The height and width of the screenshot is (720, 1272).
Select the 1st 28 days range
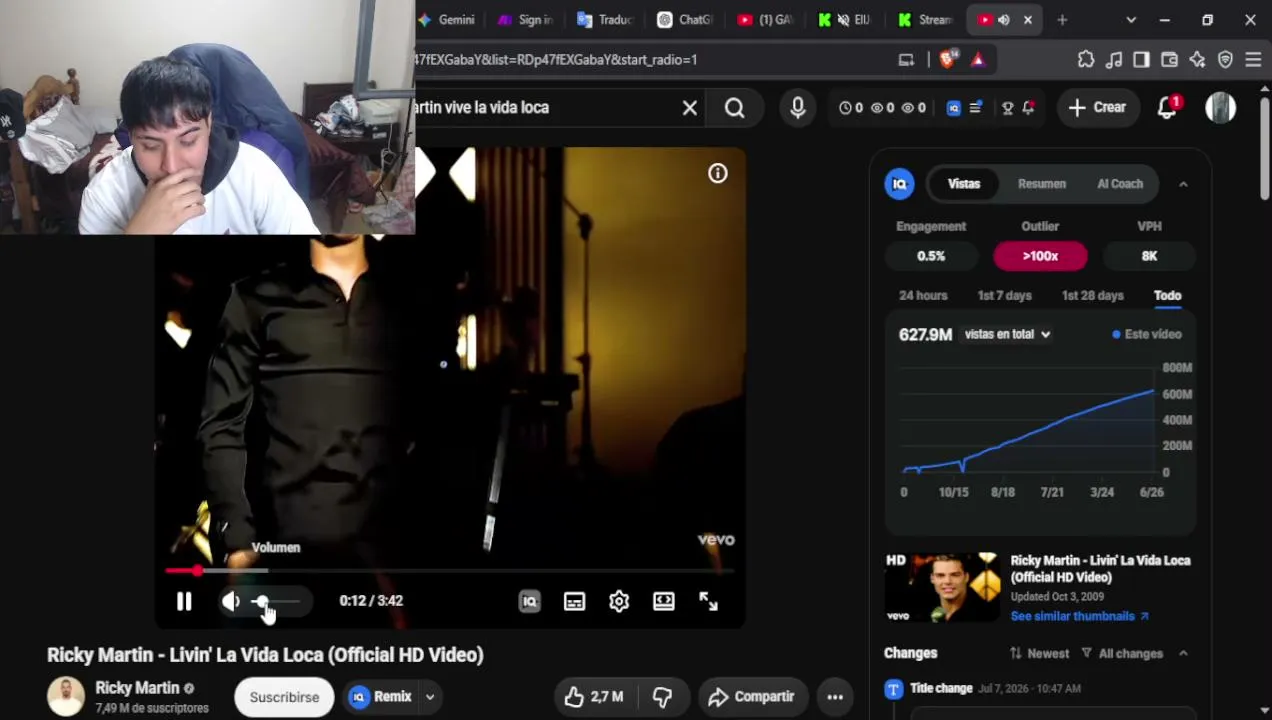click(1093, 296)
